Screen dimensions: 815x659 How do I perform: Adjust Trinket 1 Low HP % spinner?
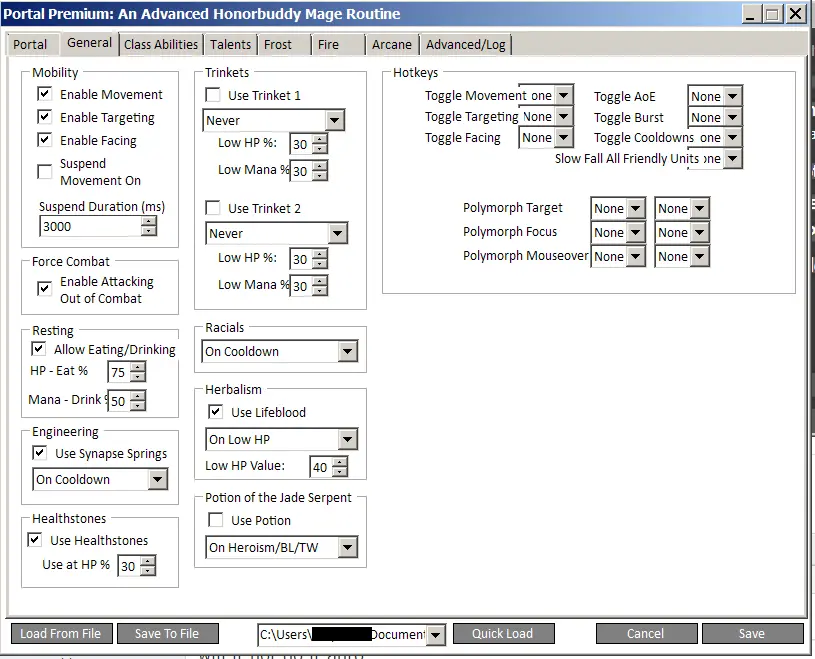point(320,144)
